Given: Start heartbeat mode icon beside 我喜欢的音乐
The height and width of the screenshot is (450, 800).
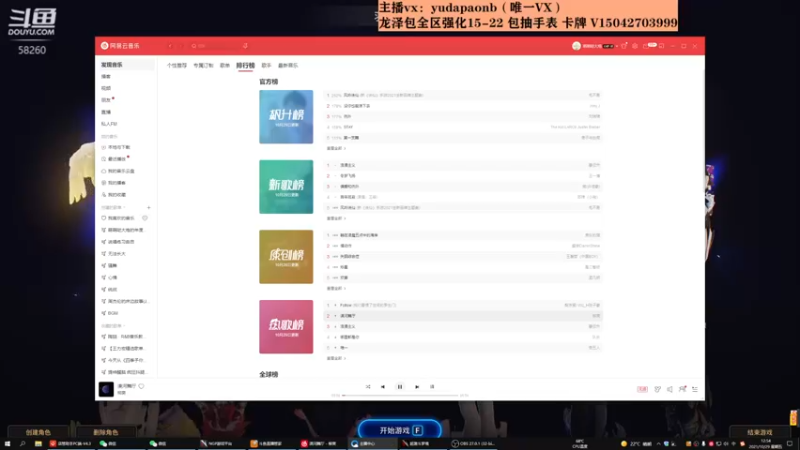Looking at the screenshot, I should coord(145,218).
